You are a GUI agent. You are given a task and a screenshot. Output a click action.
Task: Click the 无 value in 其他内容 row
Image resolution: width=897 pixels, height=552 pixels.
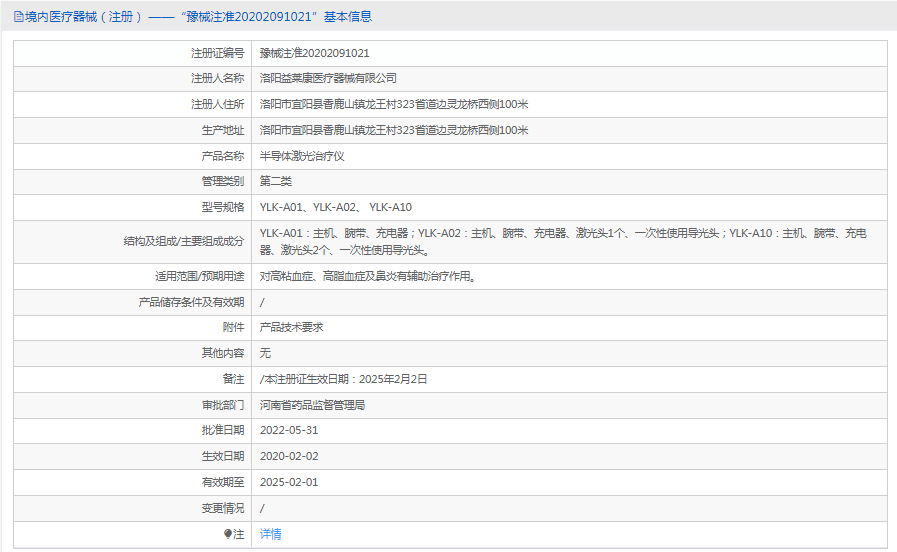(x=265, y=353)
